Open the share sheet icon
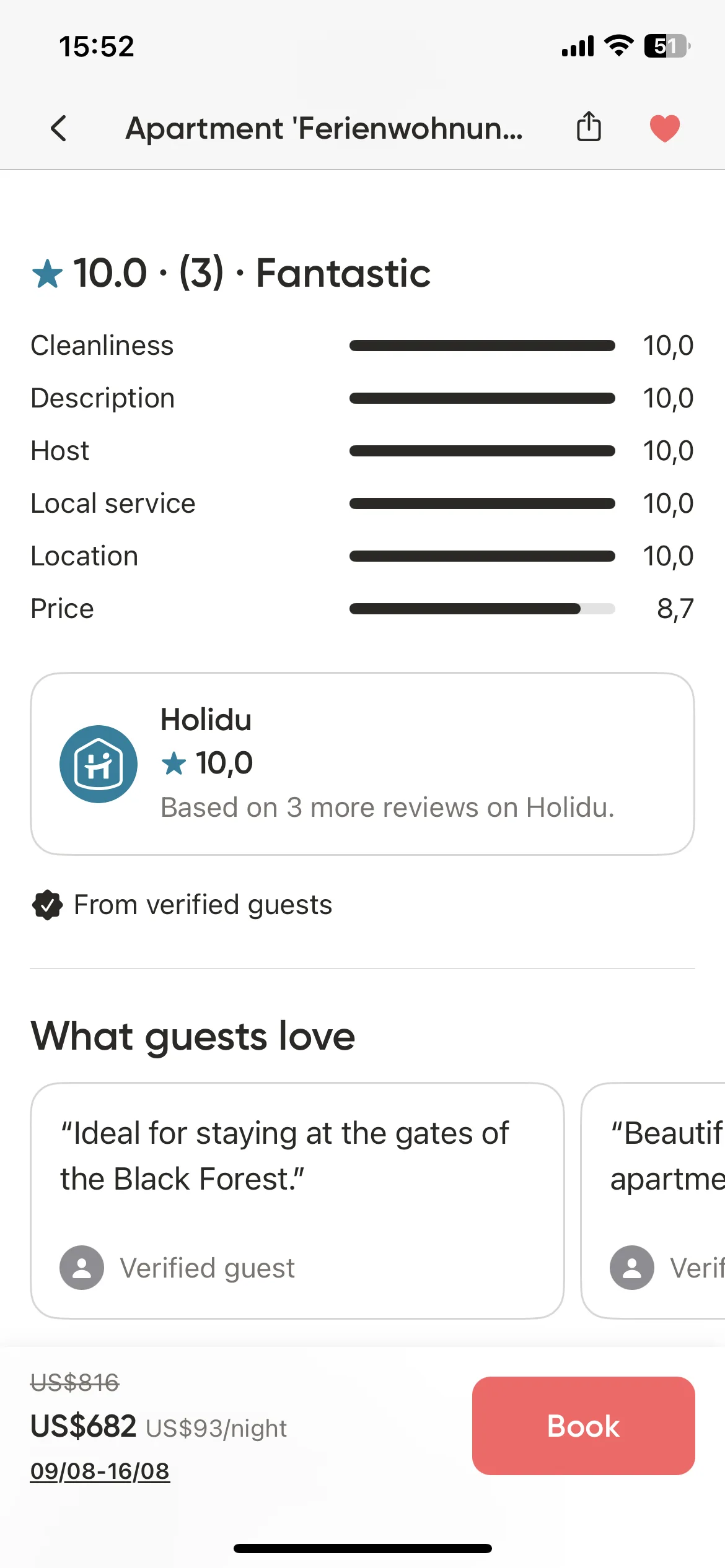This screenshot has height=1568, width=725. [x=589, y=127]
